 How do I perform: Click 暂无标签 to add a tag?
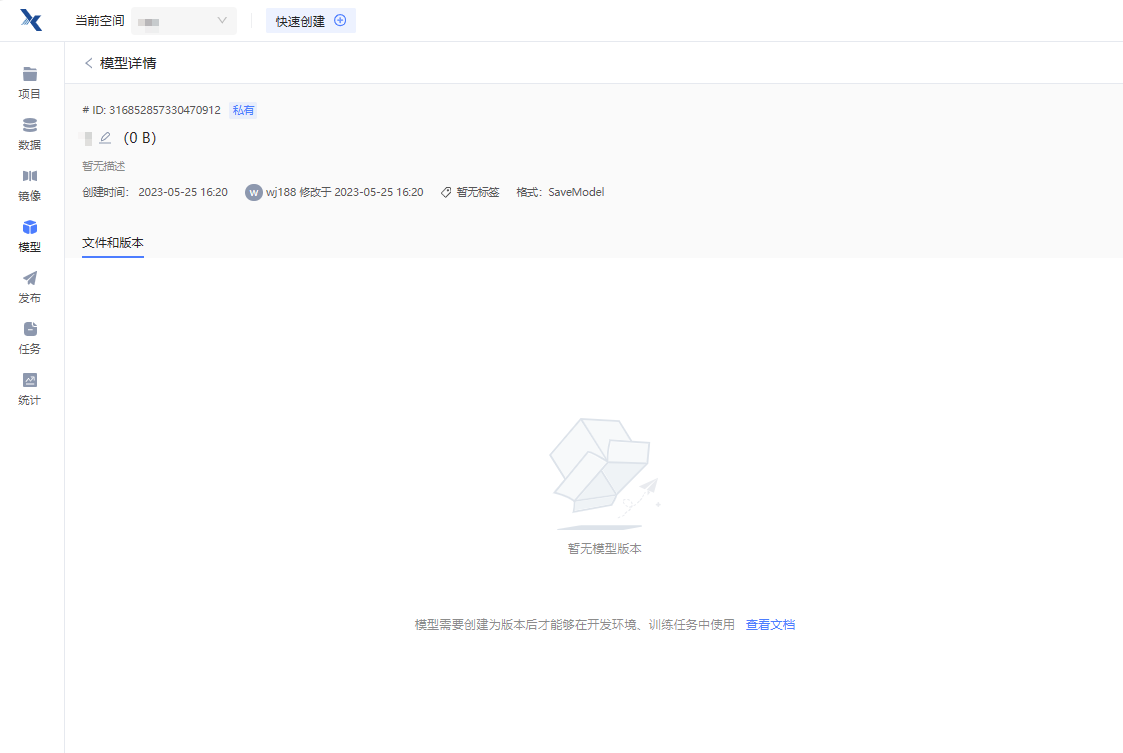[x=477, y=192]
